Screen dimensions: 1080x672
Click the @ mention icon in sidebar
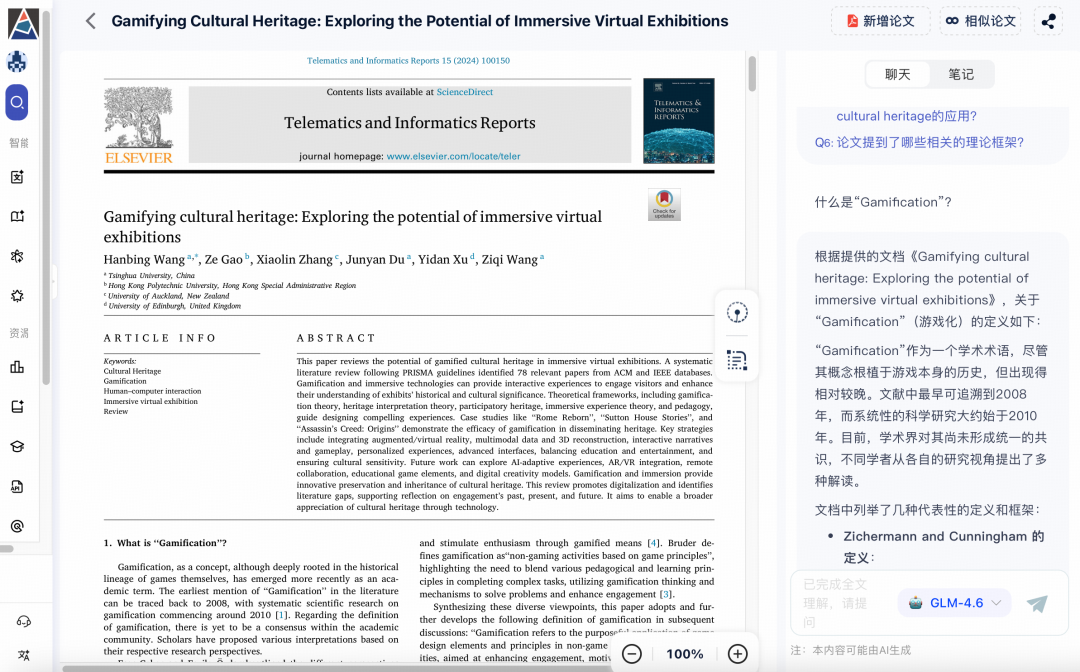click(17, 527)
